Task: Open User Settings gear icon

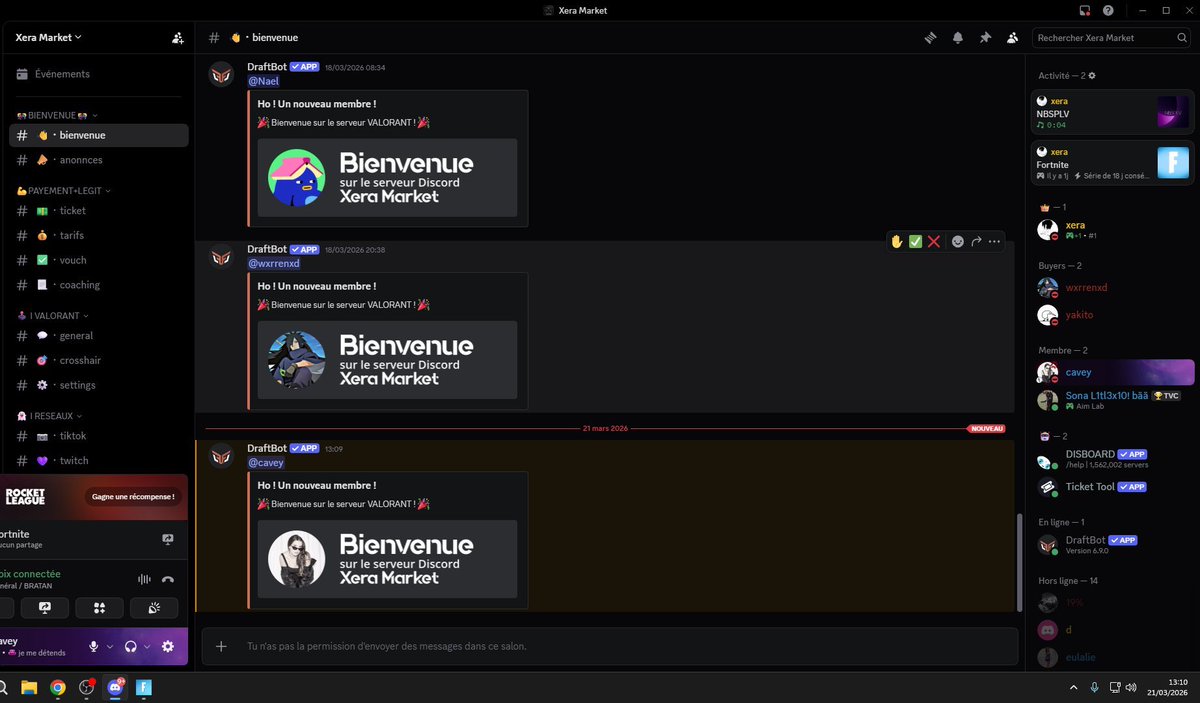Action: pos(168,647)
